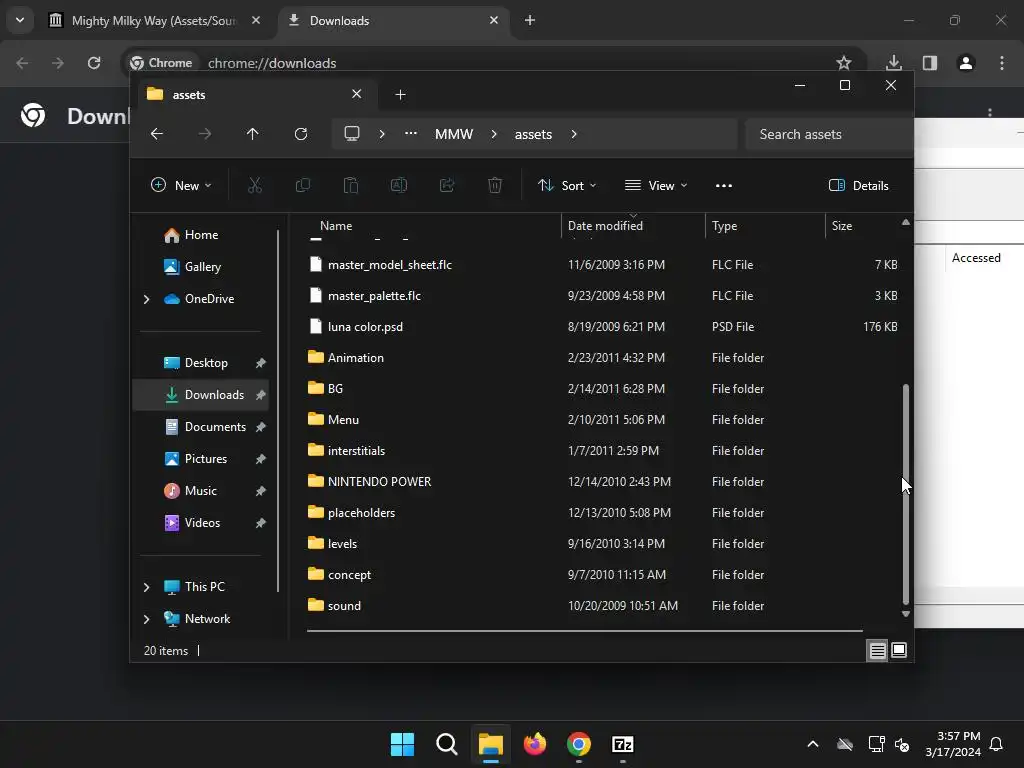This screenshot has height=768, width=1024.
Task: Launch Firefox from the taskbar
Action: 535,744
